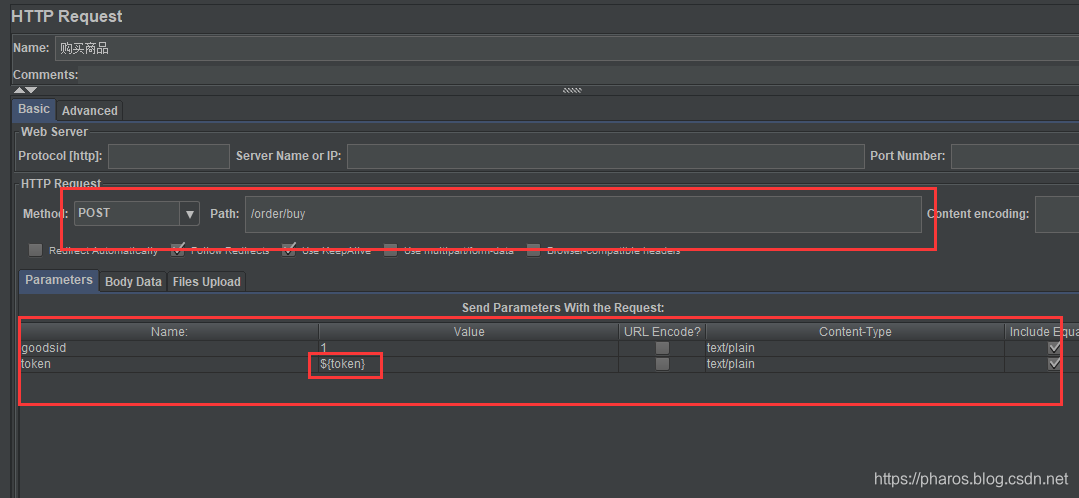
Task: Click the Content encoding input field
Action: (1057, 214)
